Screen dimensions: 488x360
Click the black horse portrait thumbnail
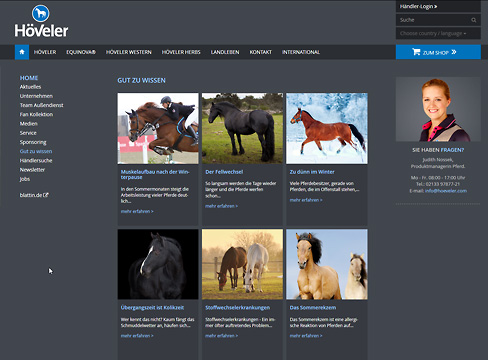click(x=158, y=264)
